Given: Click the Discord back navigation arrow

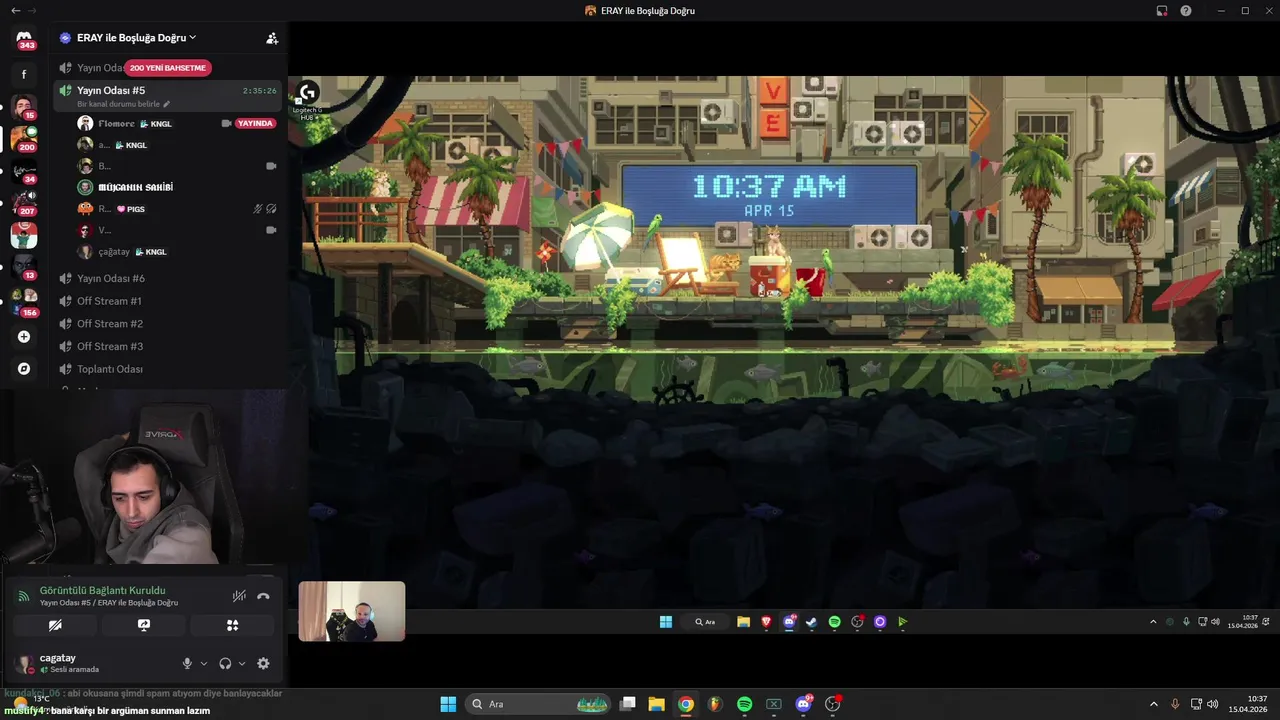Looking at the screenshot, I should [15, 10].
